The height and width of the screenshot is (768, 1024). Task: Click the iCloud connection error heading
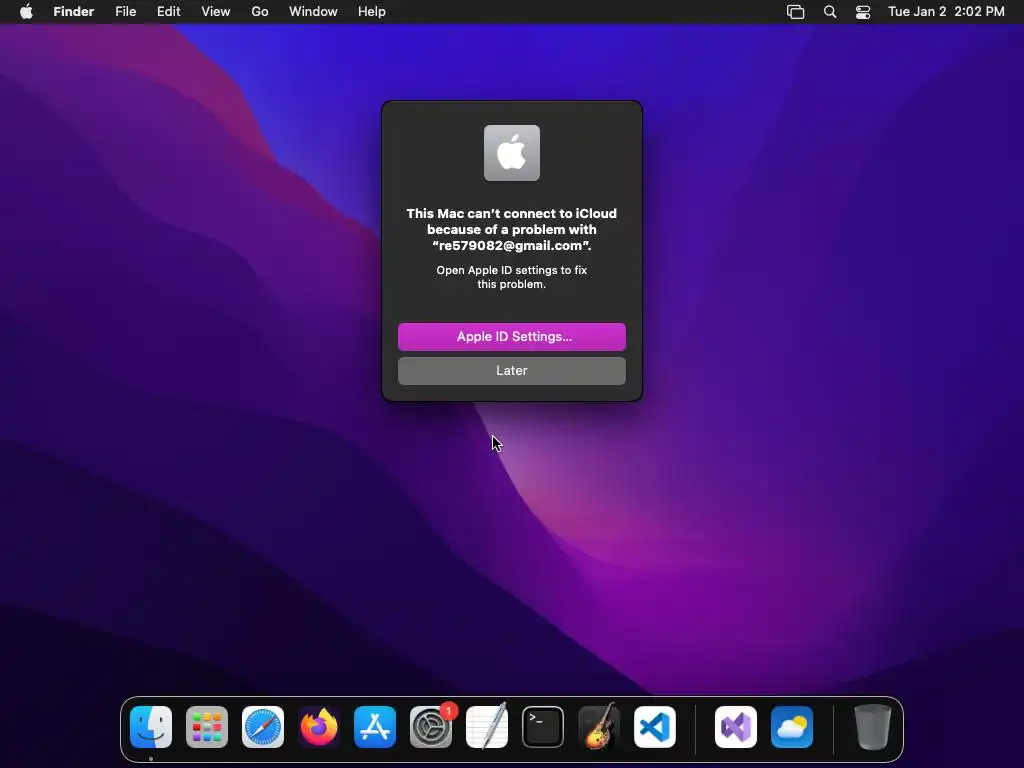click(x=512, y=229)
